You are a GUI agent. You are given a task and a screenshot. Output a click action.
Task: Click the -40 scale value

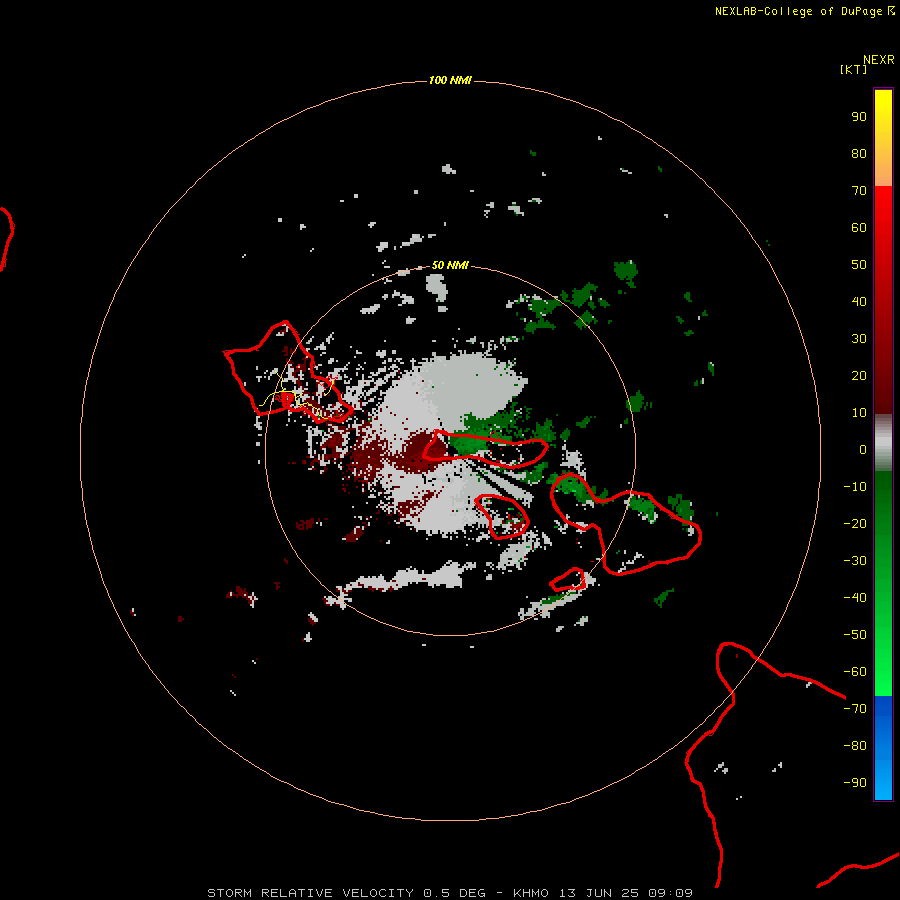point(855,598)
